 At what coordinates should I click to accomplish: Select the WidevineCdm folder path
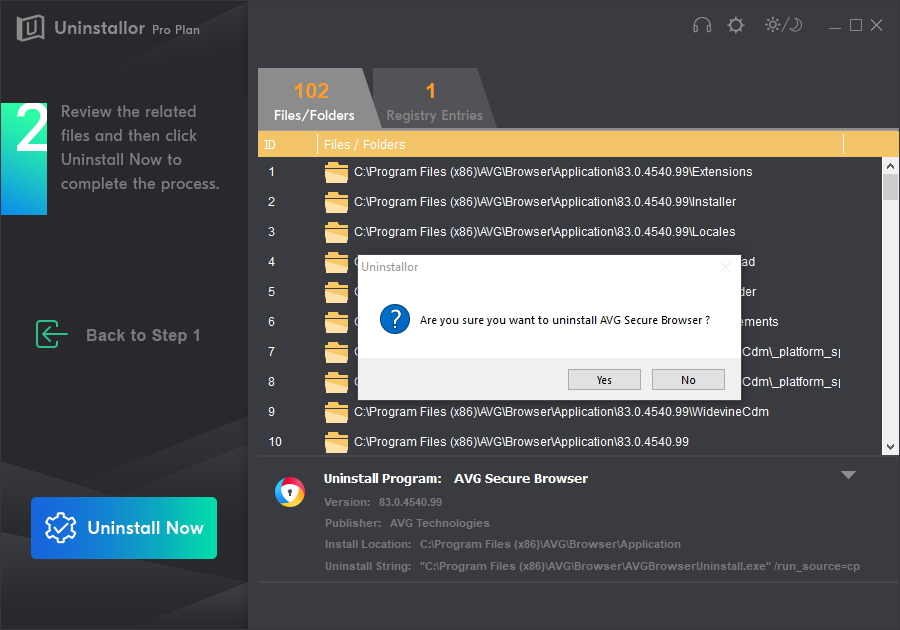(561, 412)
